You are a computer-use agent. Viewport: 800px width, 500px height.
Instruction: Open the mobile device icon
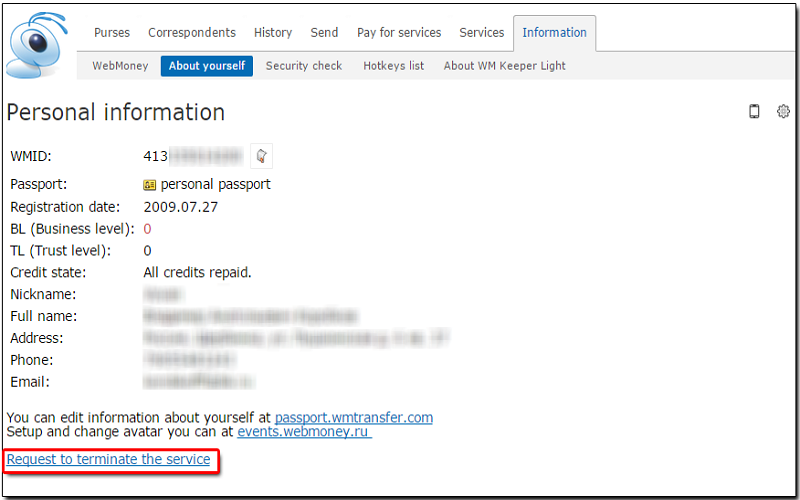(754, 111)
